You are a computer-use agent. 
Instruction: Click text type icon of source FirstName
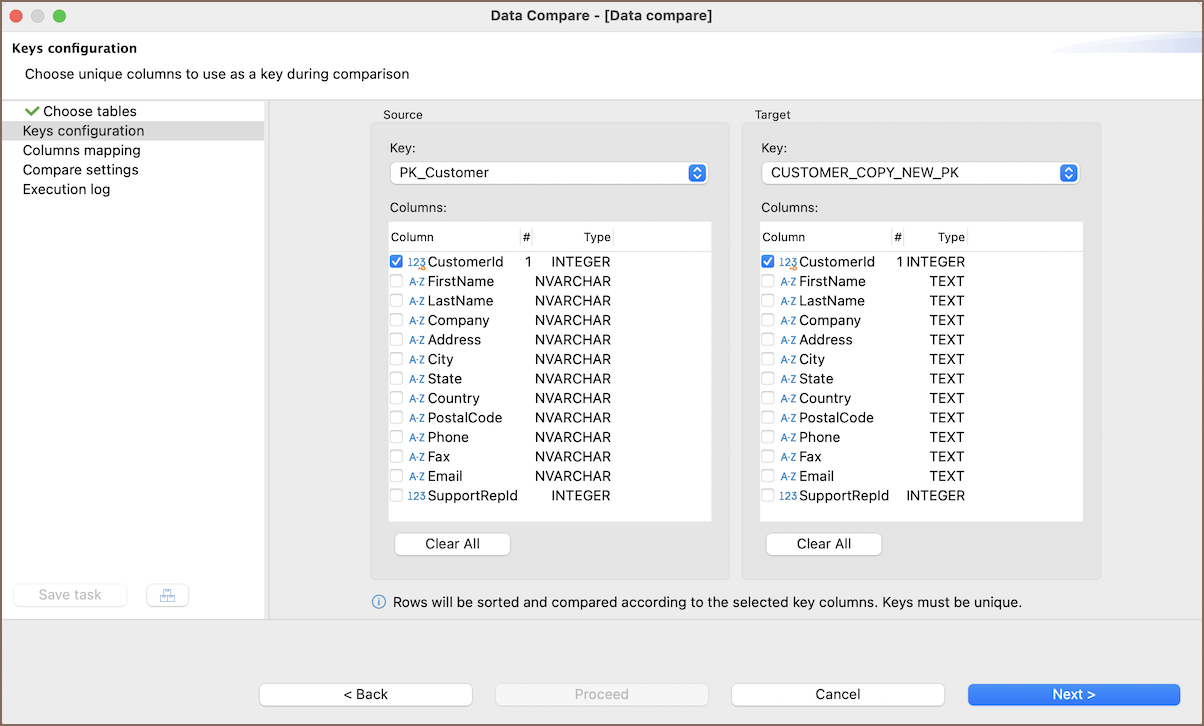click(x=416, y=282)
